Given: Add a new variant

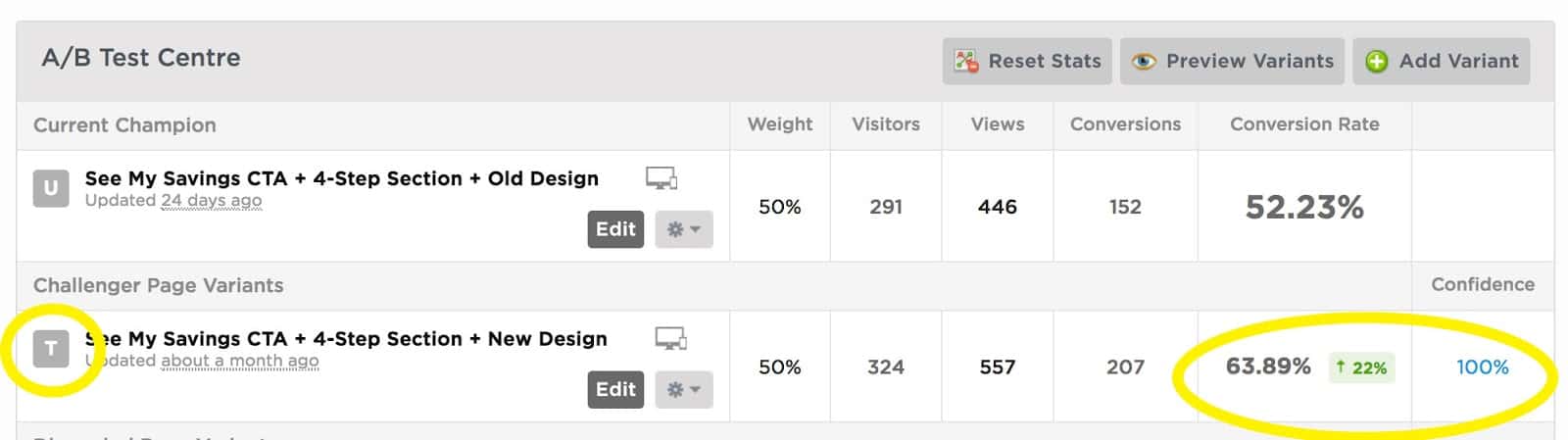Looking at the screenshot, I should click(x=1442, y=61).
